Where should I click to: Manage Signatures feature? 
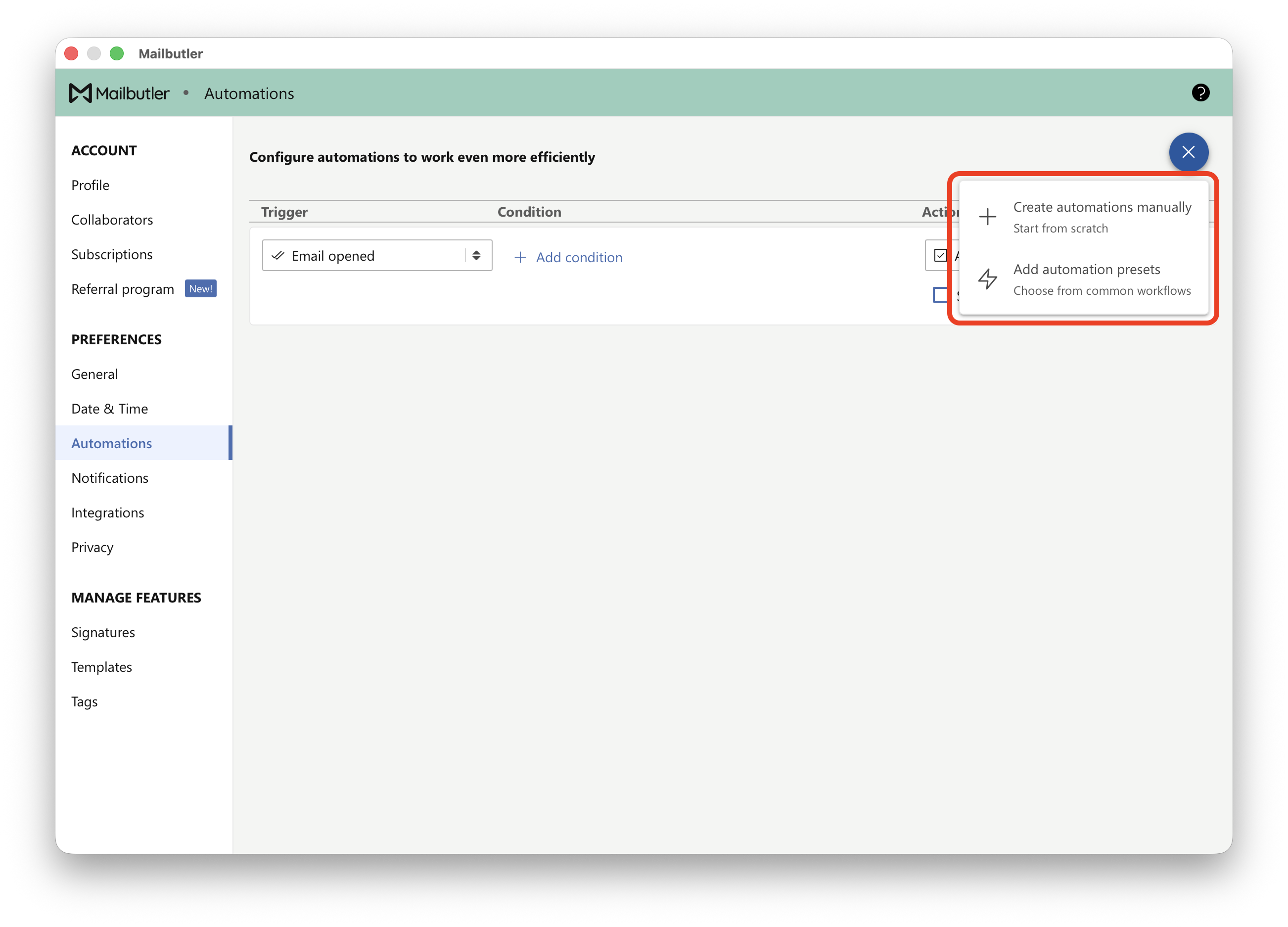103,632
